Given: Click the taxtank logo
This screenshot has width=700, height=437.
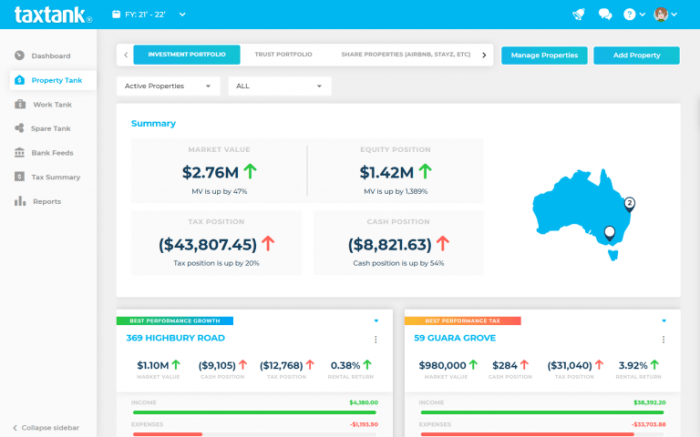Looking at the screenshot, I should click(x=53, y=15).
